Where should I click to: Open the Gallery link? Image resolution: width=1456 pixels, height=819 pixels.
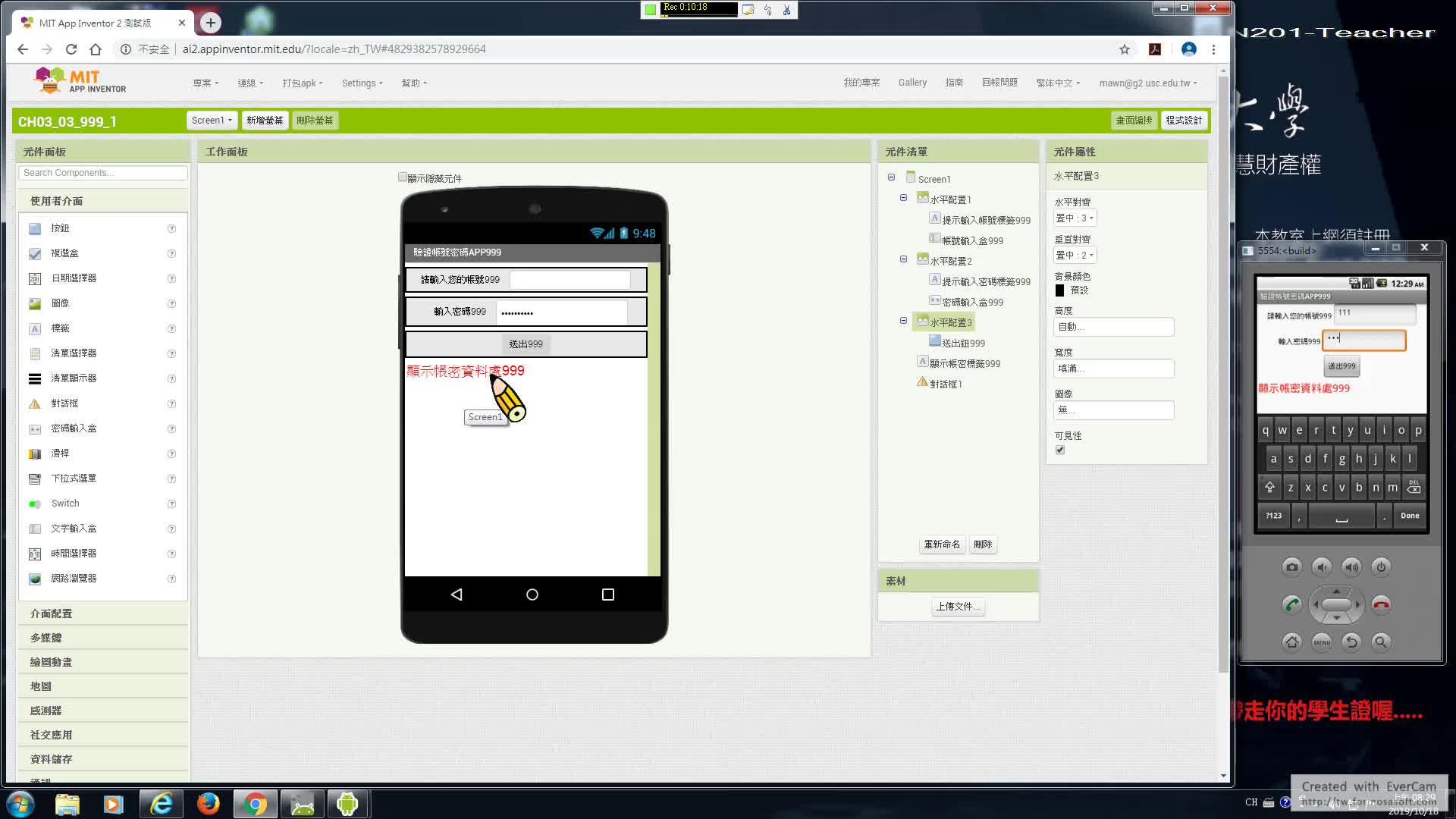912,83
